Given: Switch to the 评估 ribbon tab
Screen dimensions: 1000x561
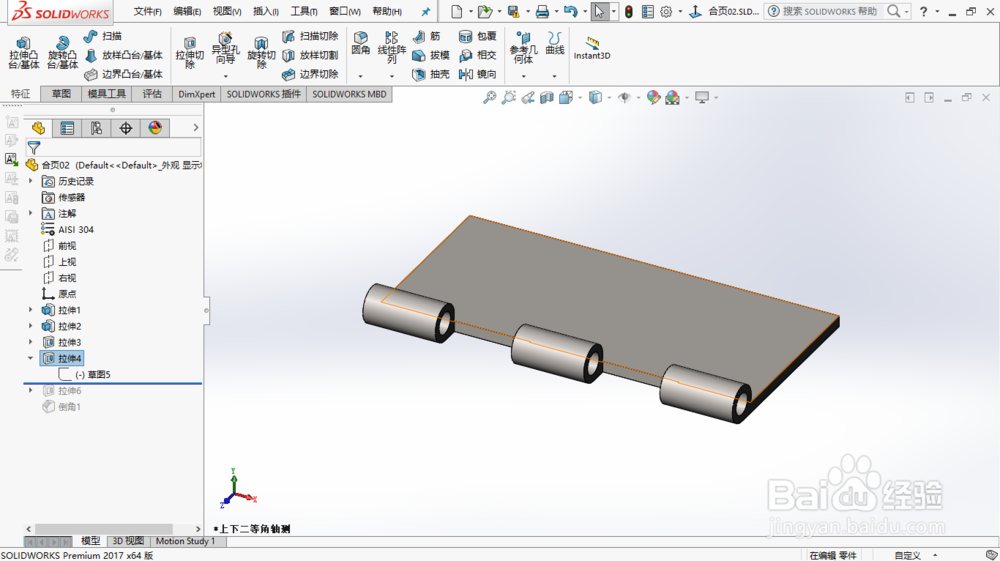Looking at the screenshot, I should point(152,94).
